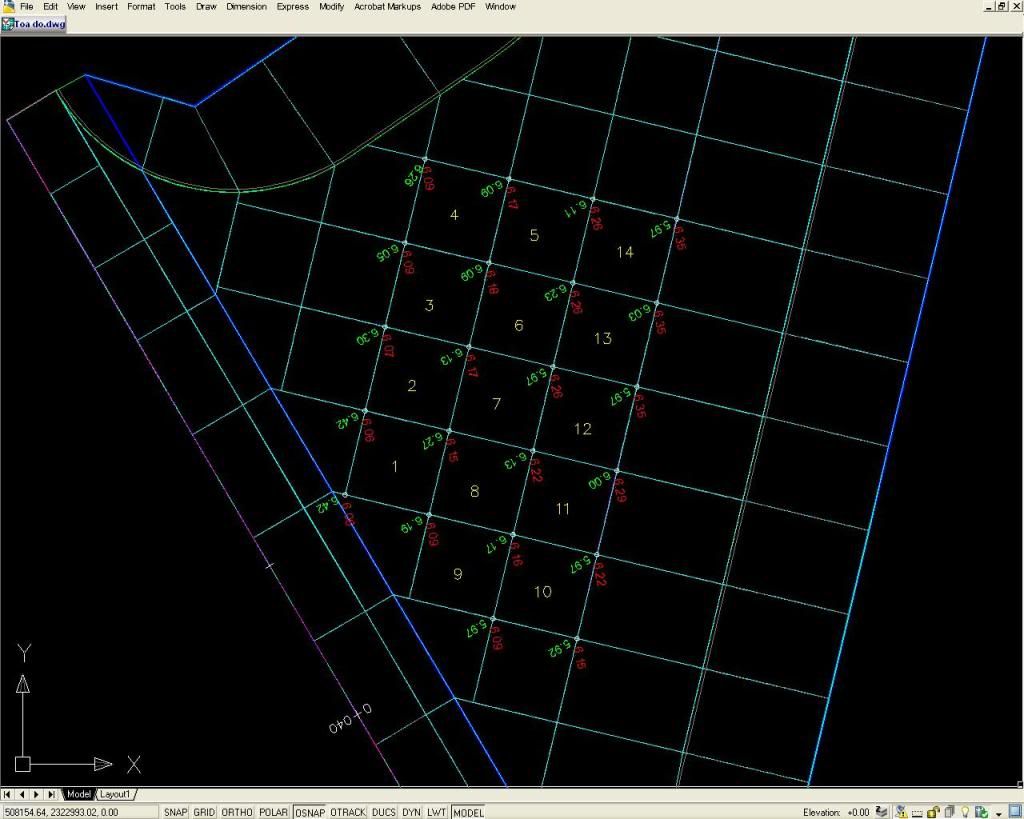Toggle POLAR tracking in status bar

point(273,812)
